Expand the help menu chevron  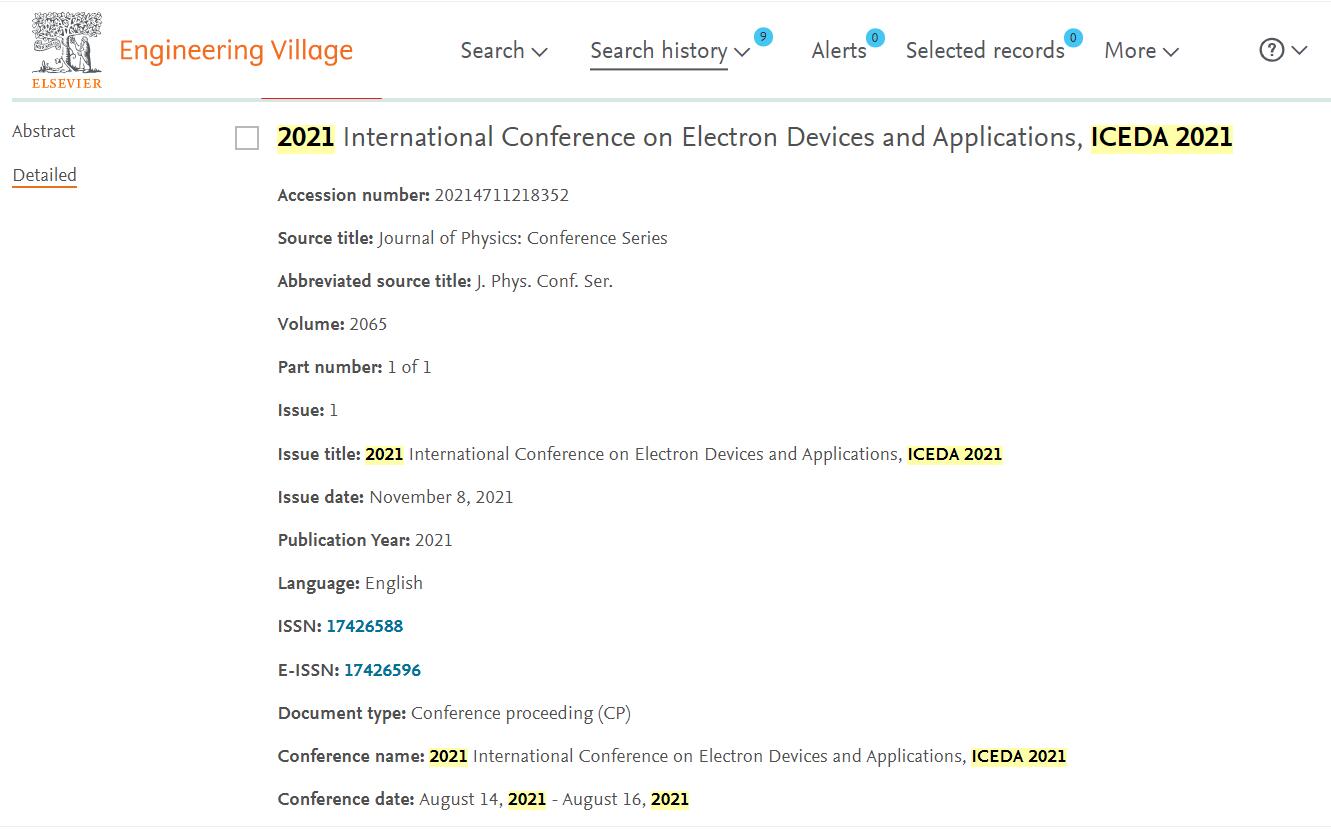tap(1299, 51)
